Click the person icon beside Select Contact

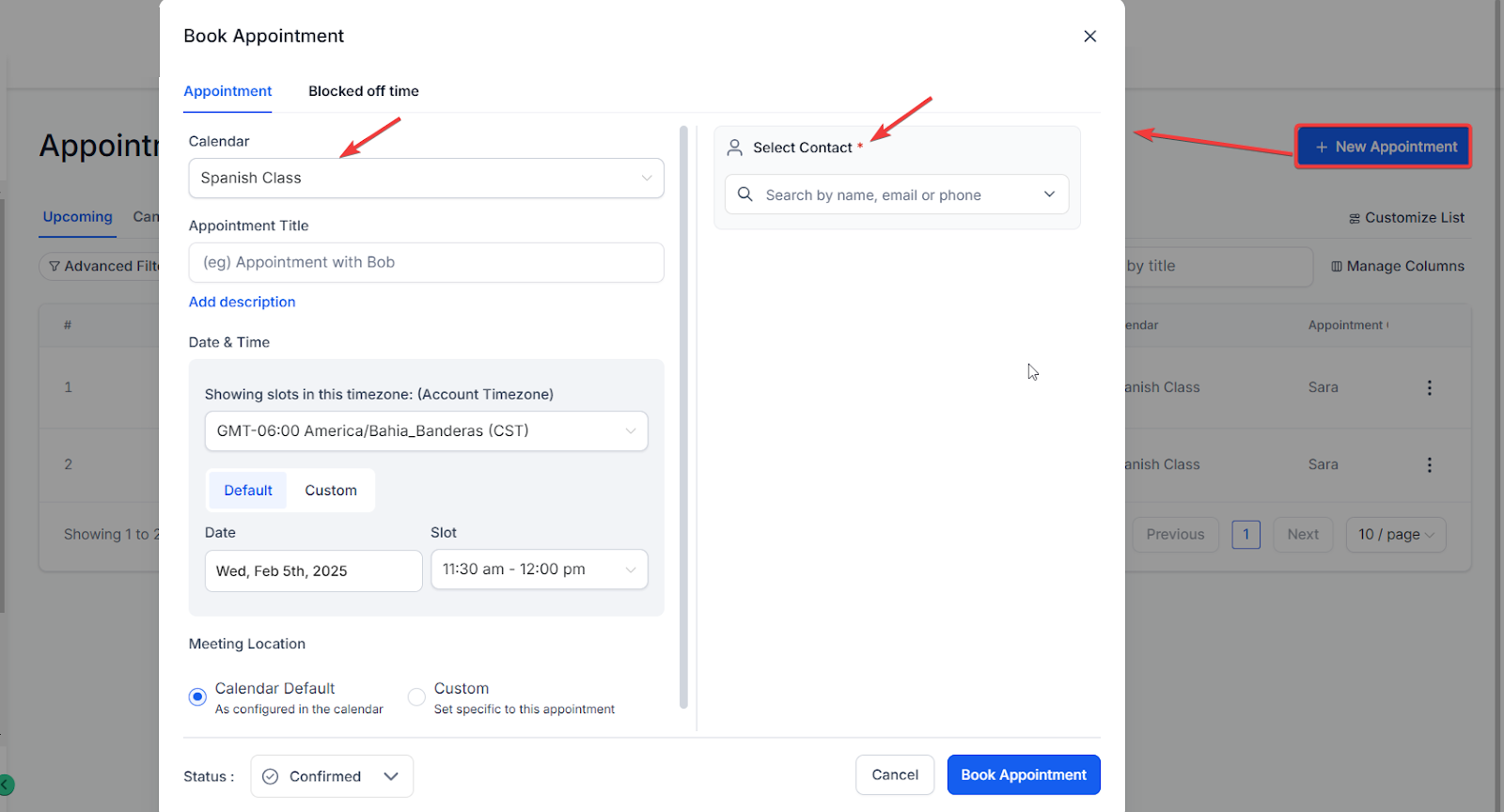coord(735,148)
